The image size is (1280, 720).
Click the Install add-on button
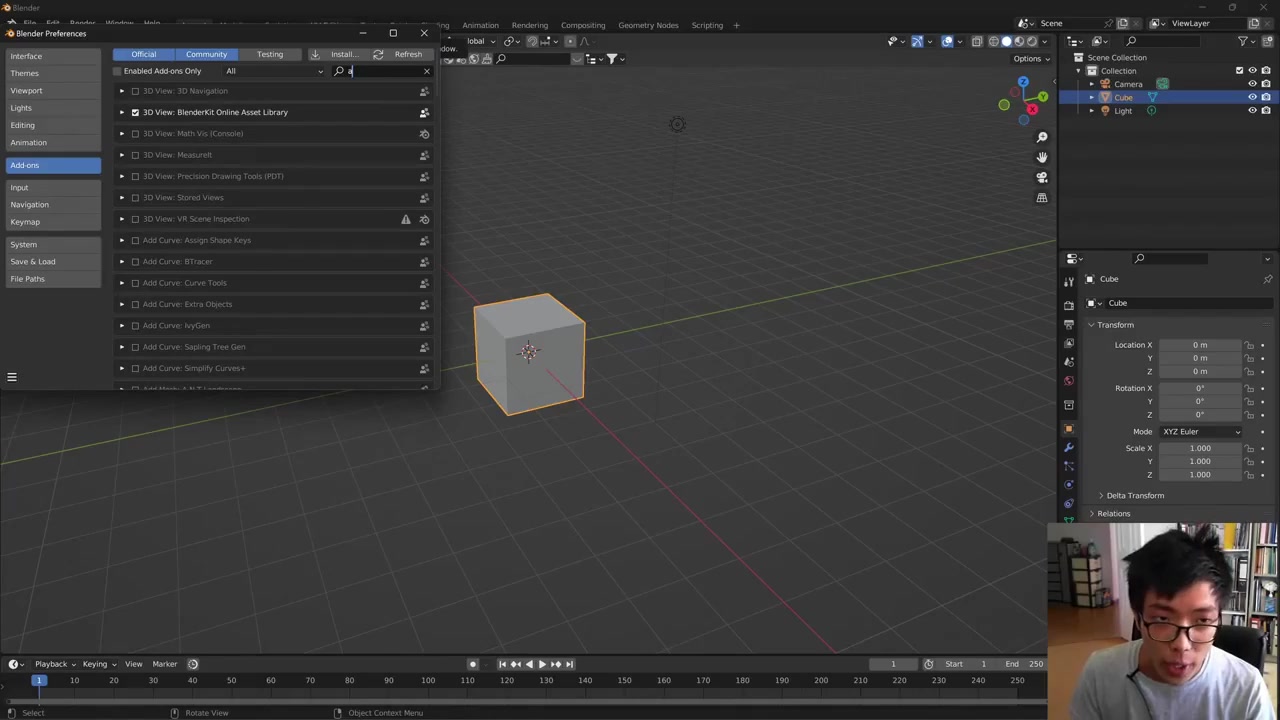341,54
